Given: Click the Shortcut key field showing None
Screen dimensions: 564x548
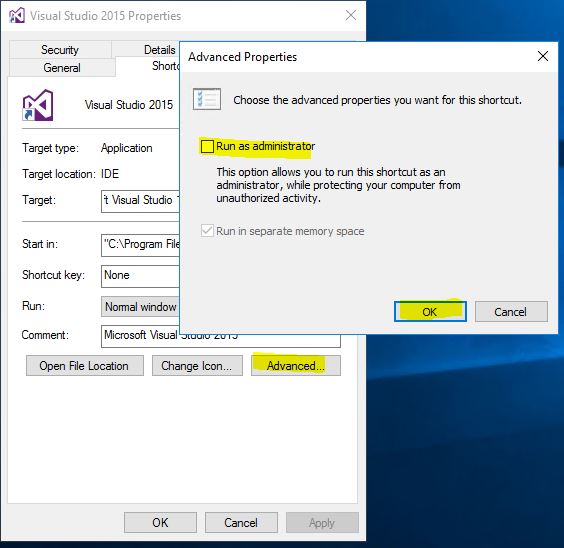Looking at the screenshot, I should (x=140, y=276).
